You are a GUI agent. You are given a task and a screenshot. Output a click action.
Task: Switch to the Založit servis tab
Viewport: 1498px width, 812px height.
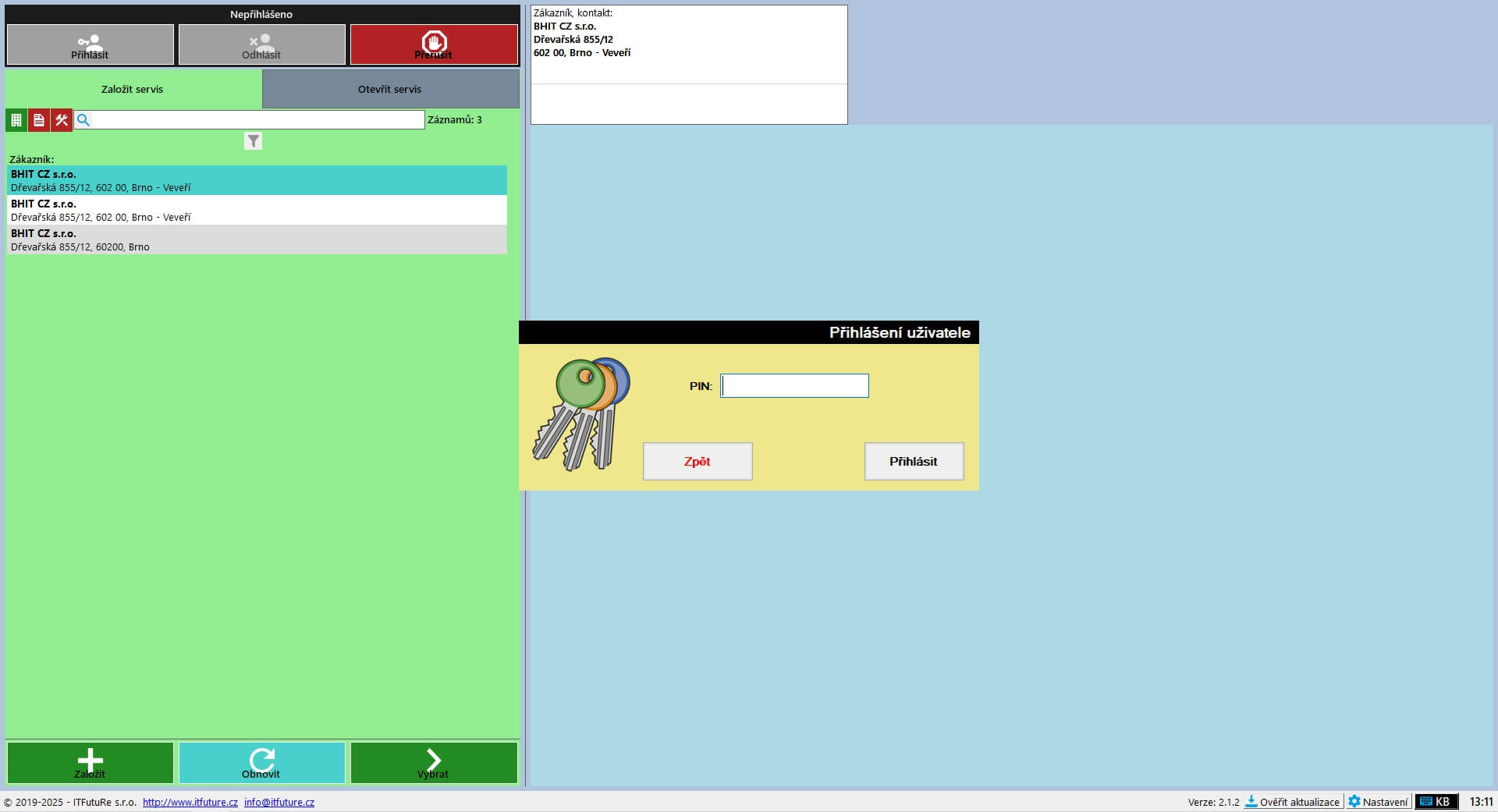133,89
